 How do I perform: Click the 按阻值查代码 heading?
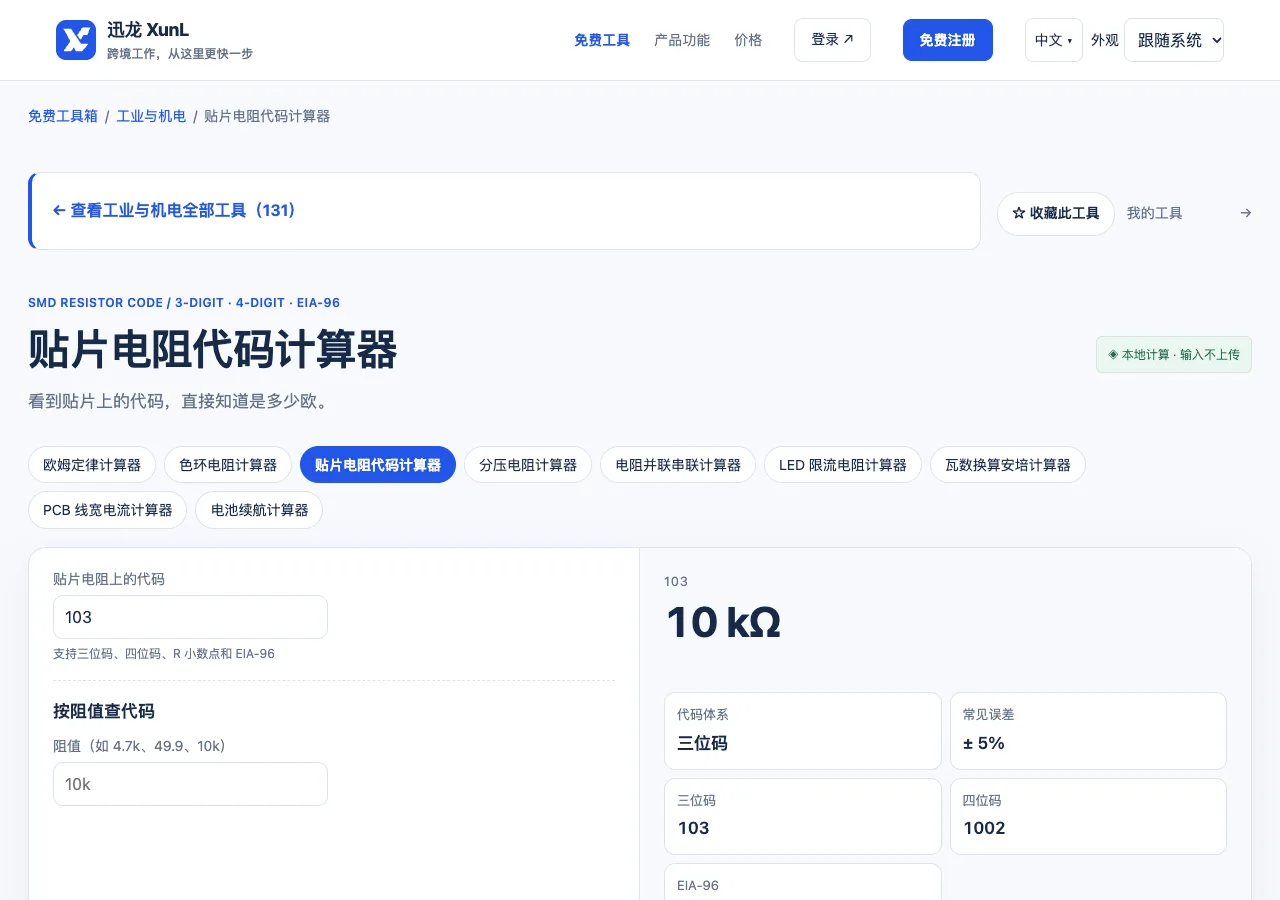(x=104, y=712)
